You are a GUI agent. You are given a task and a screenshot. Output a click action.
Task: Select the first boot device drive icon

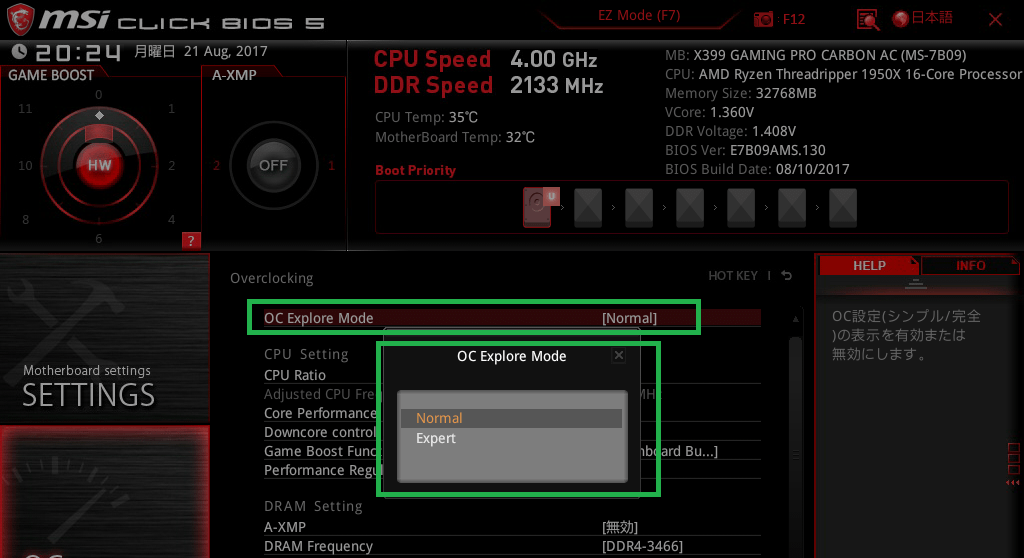(537, 207)
